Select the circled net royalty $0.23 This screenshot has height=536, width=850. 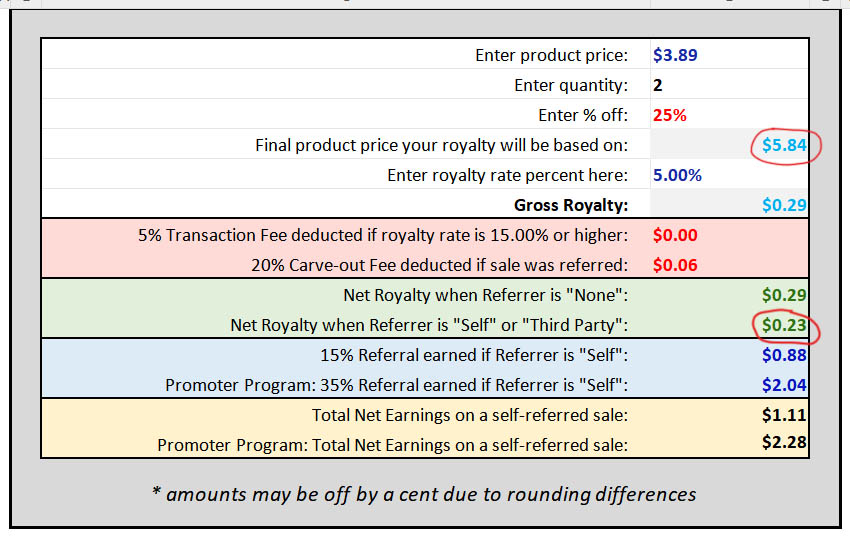click(784, 325)
